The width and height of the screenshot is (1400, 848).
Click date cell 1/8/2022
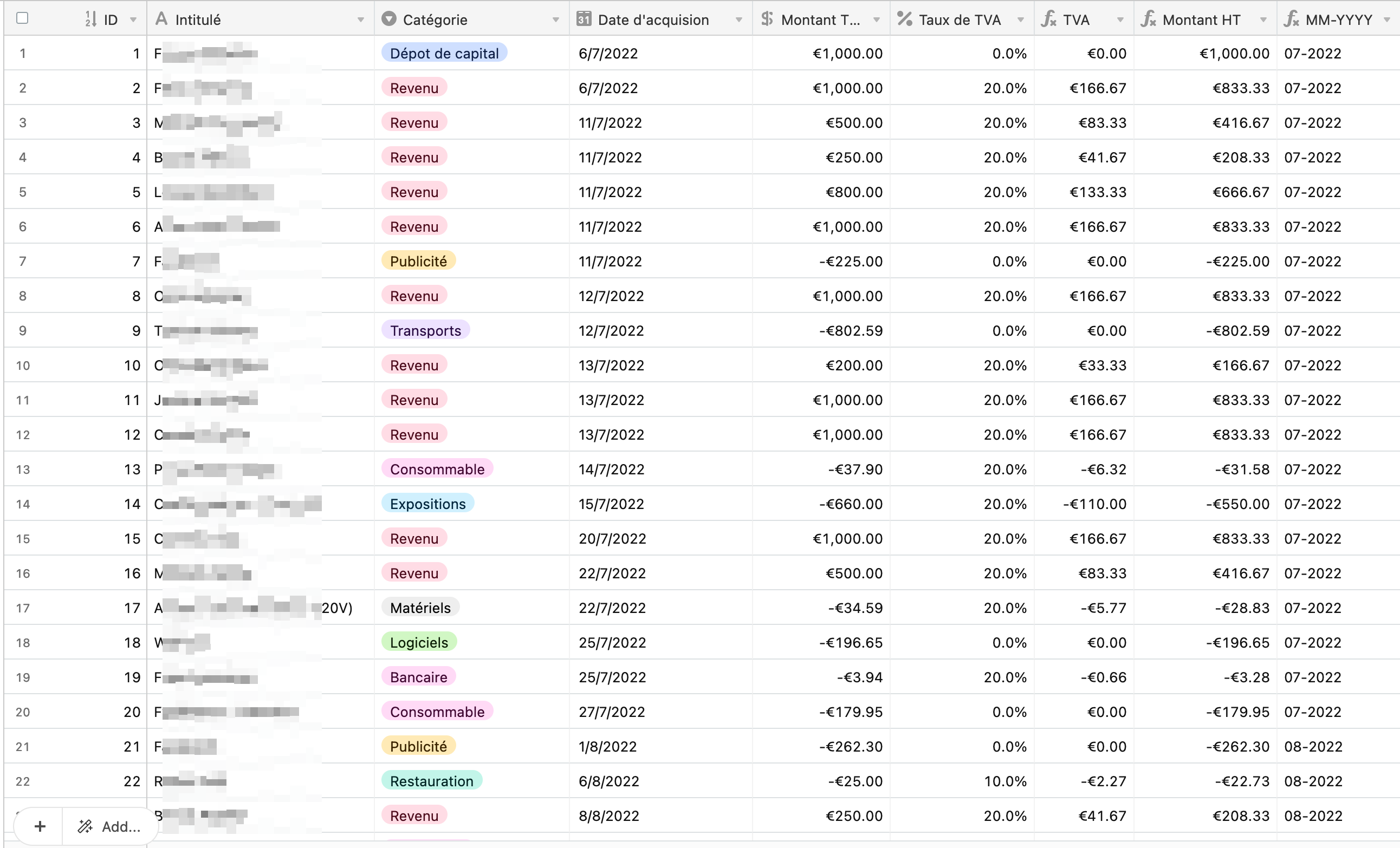pos(661,746)
